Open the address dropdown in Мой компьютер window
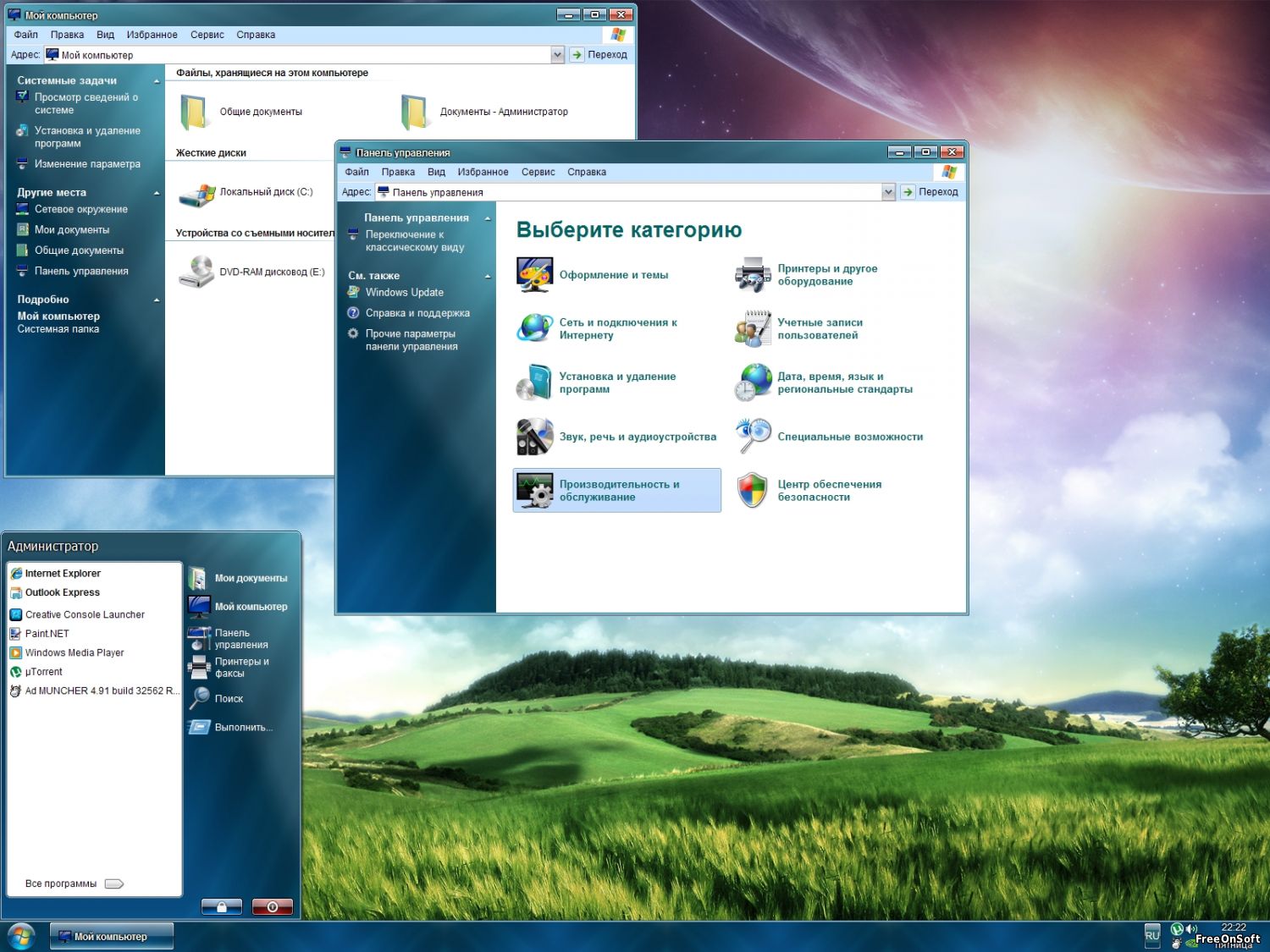Image resolution: width=1270 pixels, height=952 pixels. (x=557, y=55)
